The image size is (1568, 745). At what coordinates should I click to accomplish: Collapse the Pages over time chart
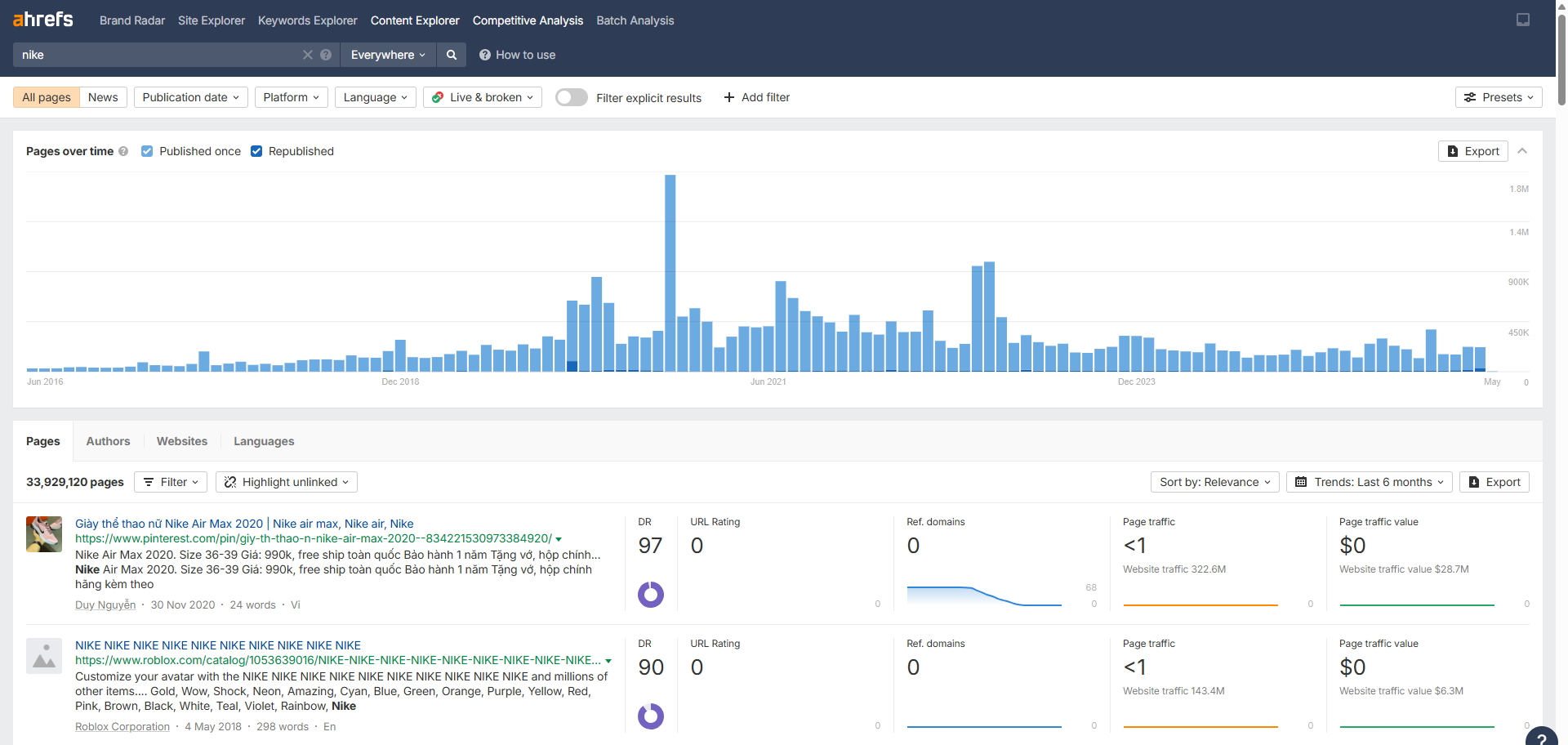[x=1522, y=151]
